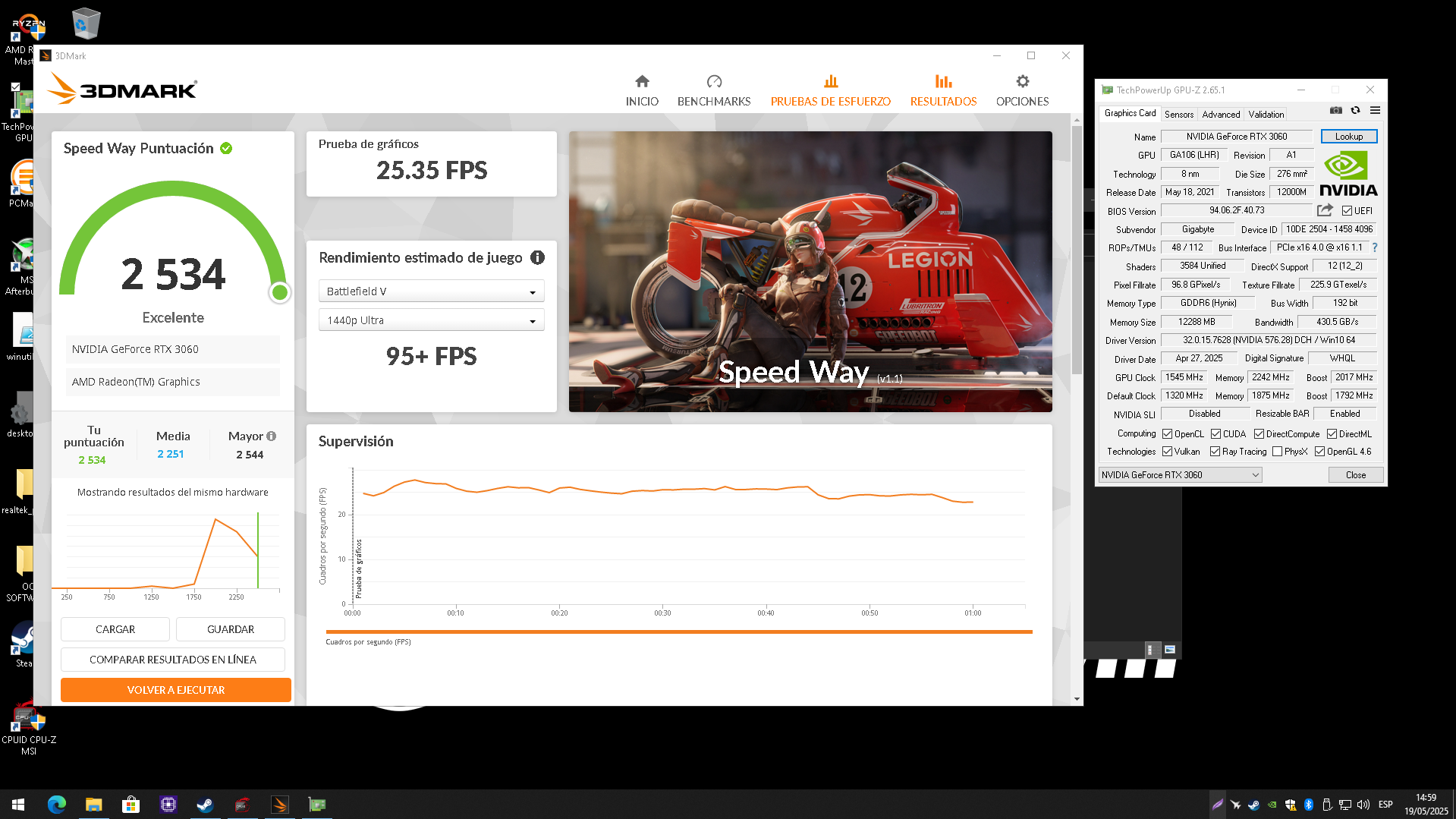Expand the 1440p Ultra resolution dropdown
The width and height of the screenshot is (1456, 819).
[x=431, y=320]
